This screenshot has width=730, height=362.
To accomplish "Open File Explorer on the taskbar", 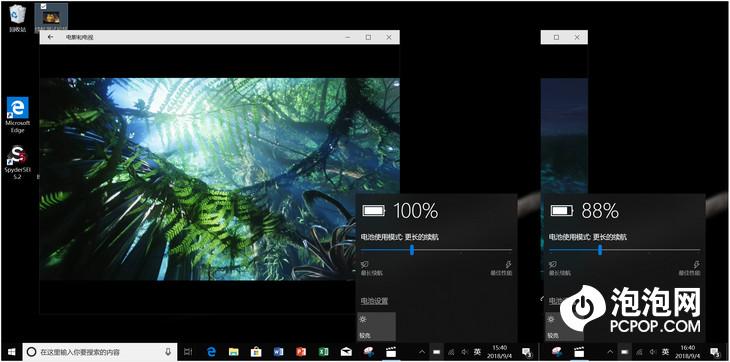I will coord(234,352).
